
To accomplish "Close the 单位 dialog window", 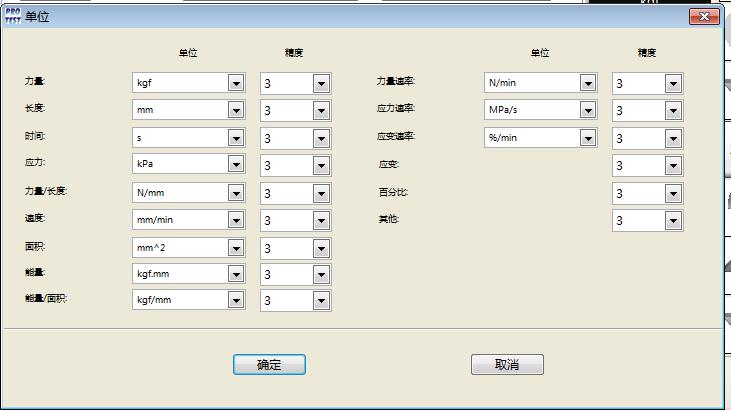I will pos(704,17).
